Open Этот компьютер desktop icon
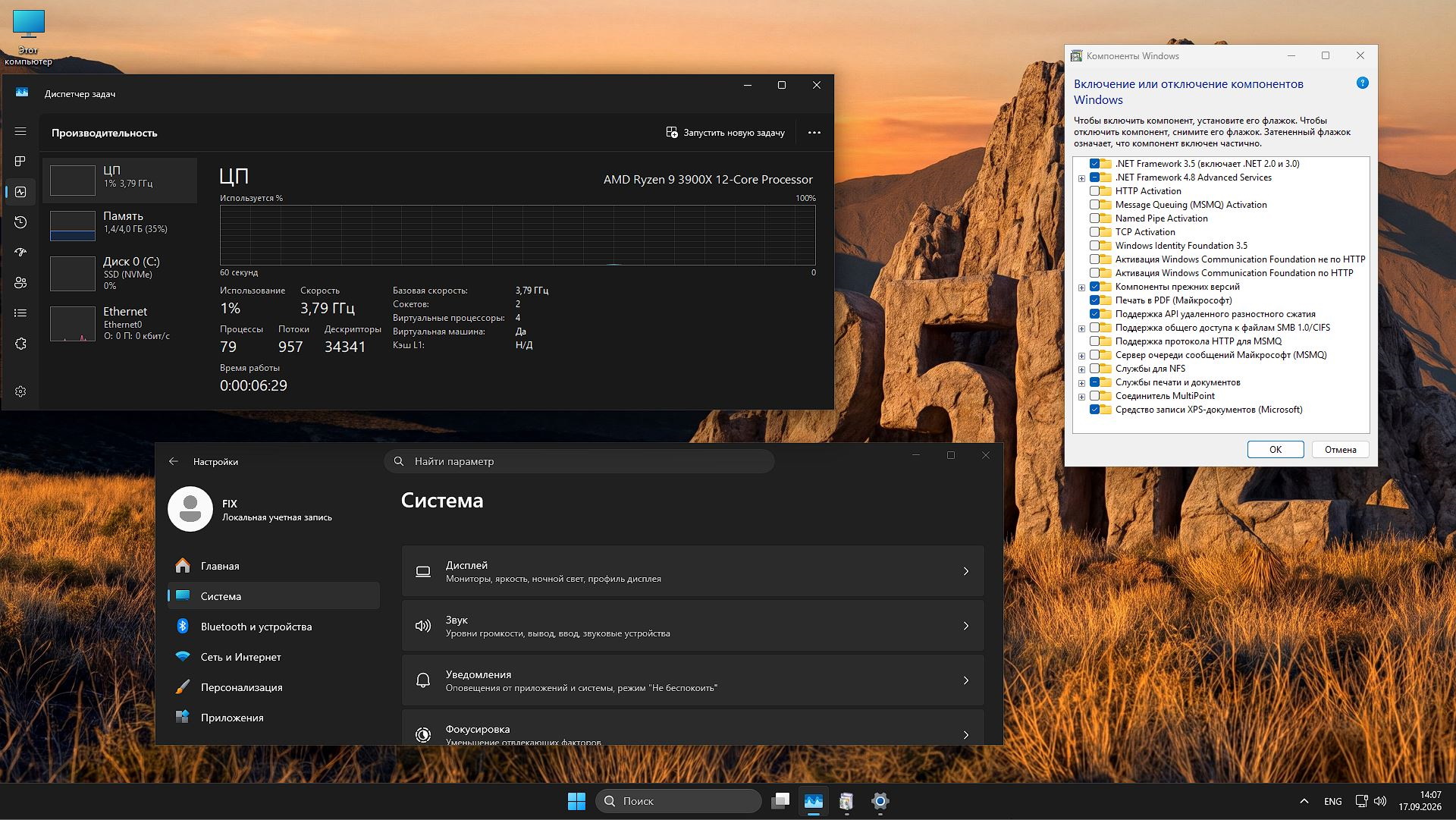This screenshot has width=1456, height=820. [29, 38]
